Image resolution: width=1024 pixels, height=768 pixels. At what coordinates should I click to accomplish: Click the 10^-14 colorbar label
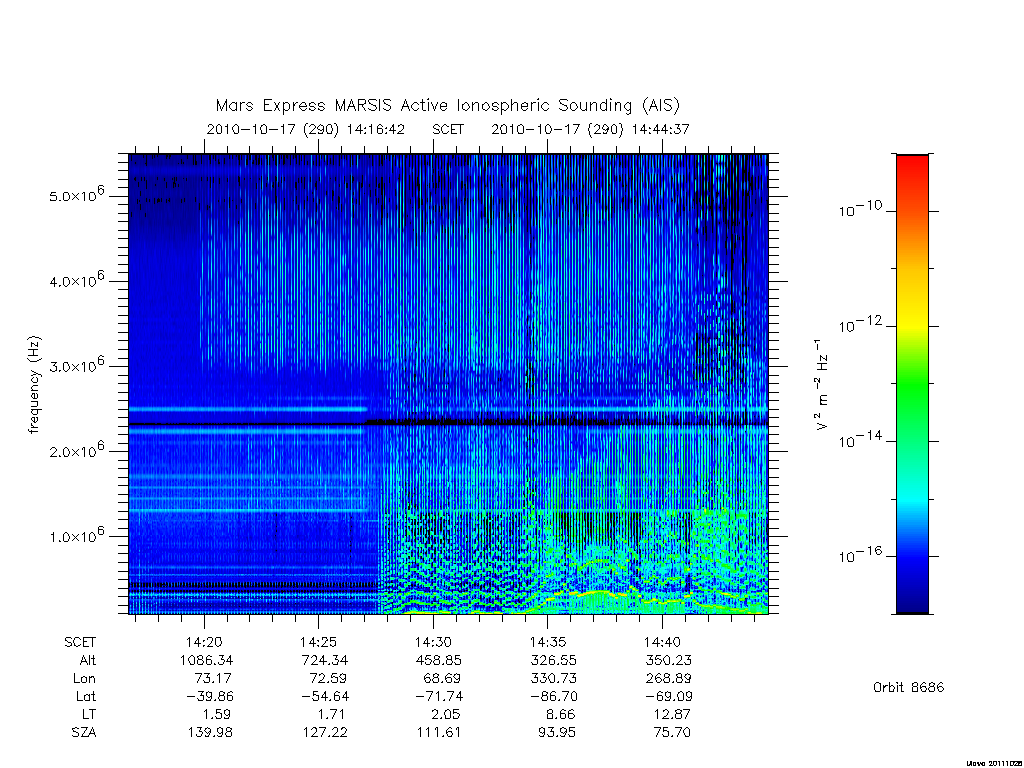point(860,440)
